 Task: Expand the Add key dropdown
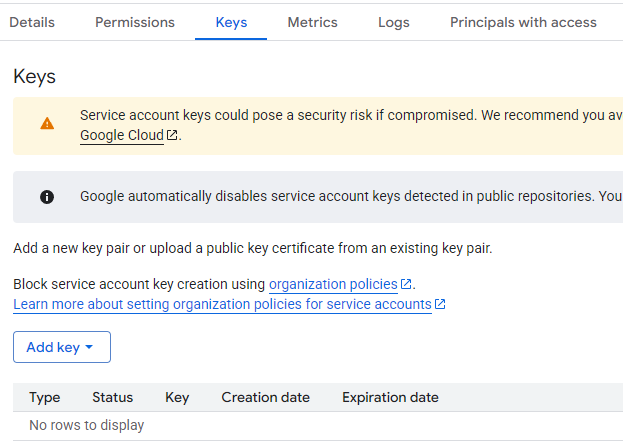[x=61, y=347]
